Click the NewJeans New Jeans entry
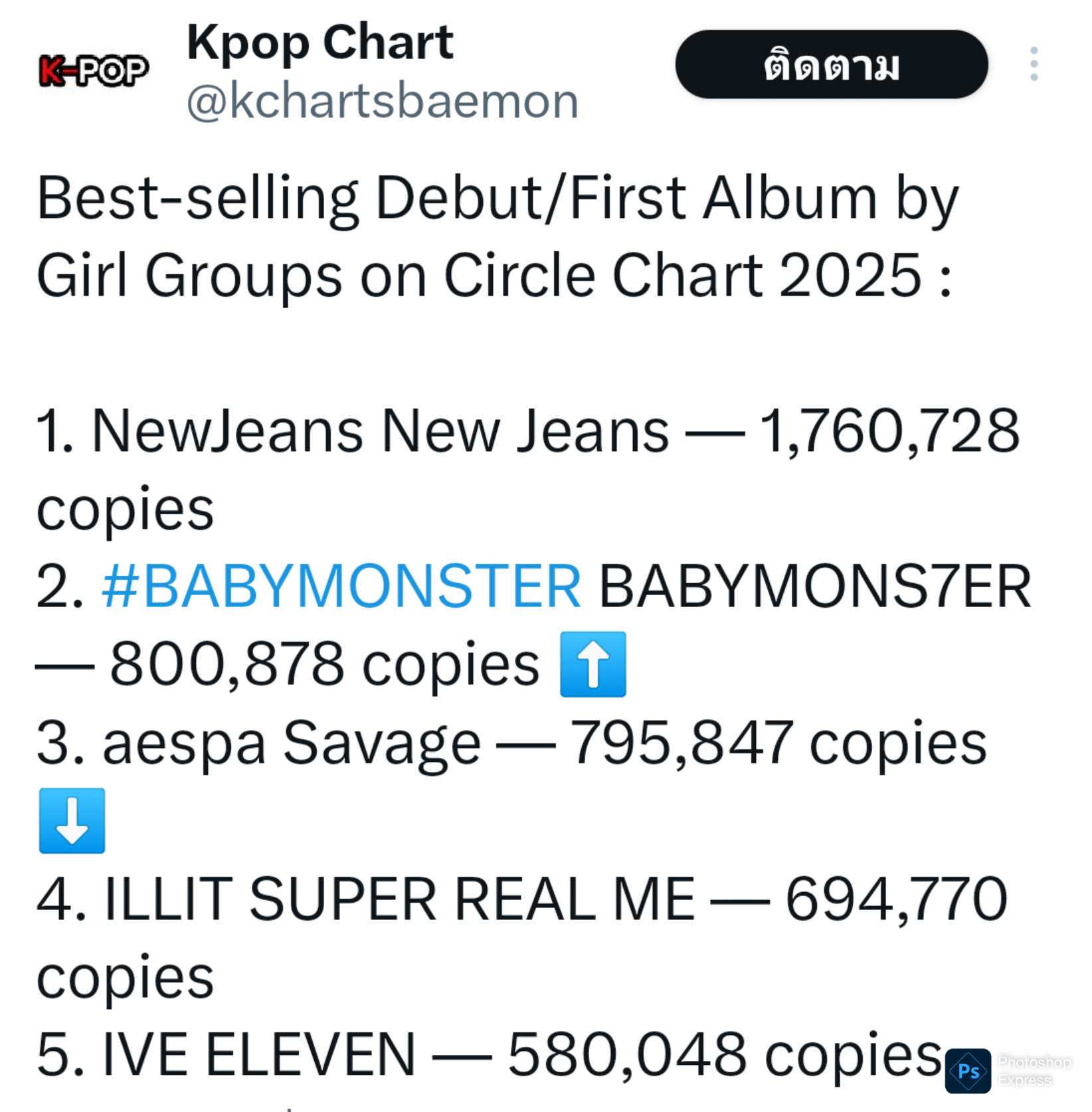 [381, 431]
